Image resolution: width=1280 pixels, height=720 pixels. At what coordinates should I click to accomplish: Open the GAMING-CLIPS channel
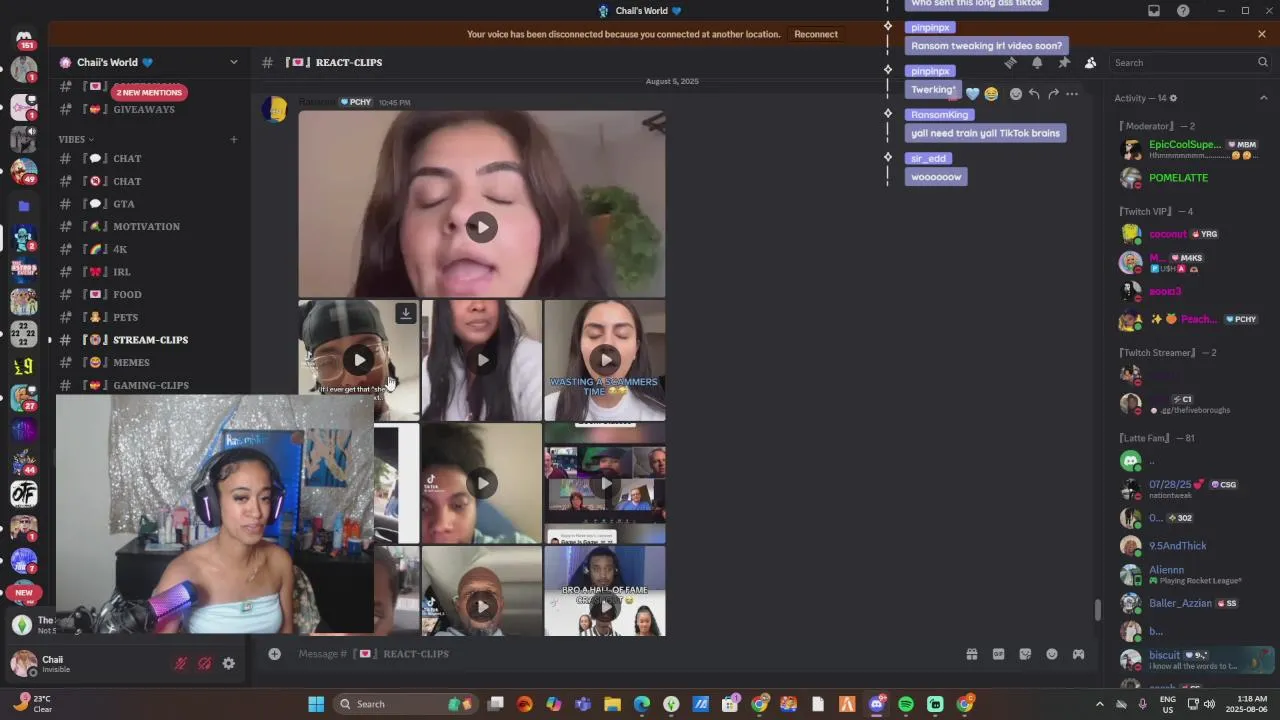click(150, 385)
